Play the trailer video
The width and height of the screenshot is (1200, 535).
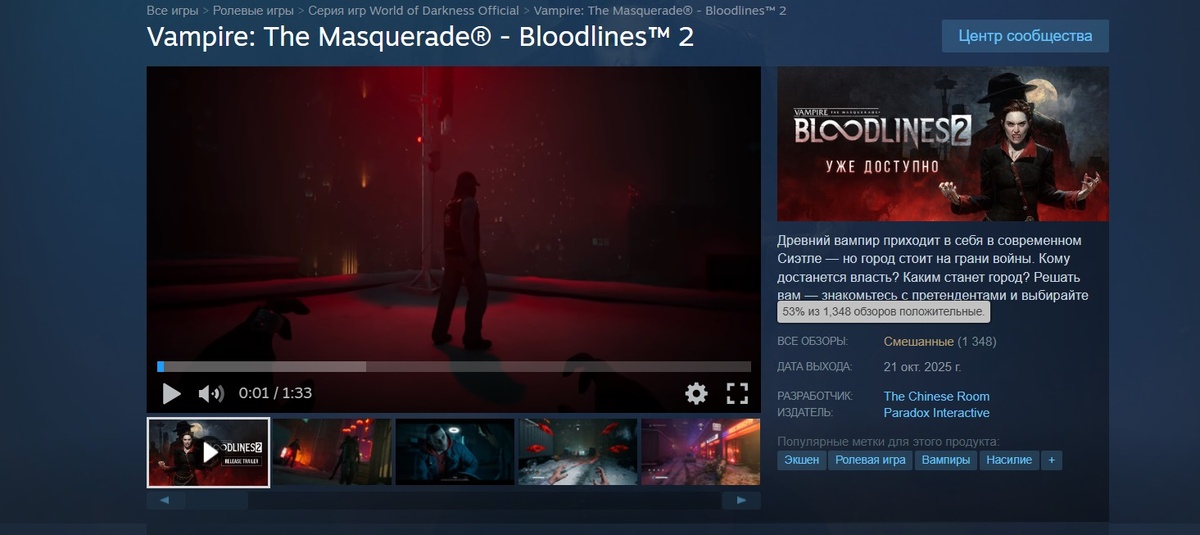click(x=171, y=393)
